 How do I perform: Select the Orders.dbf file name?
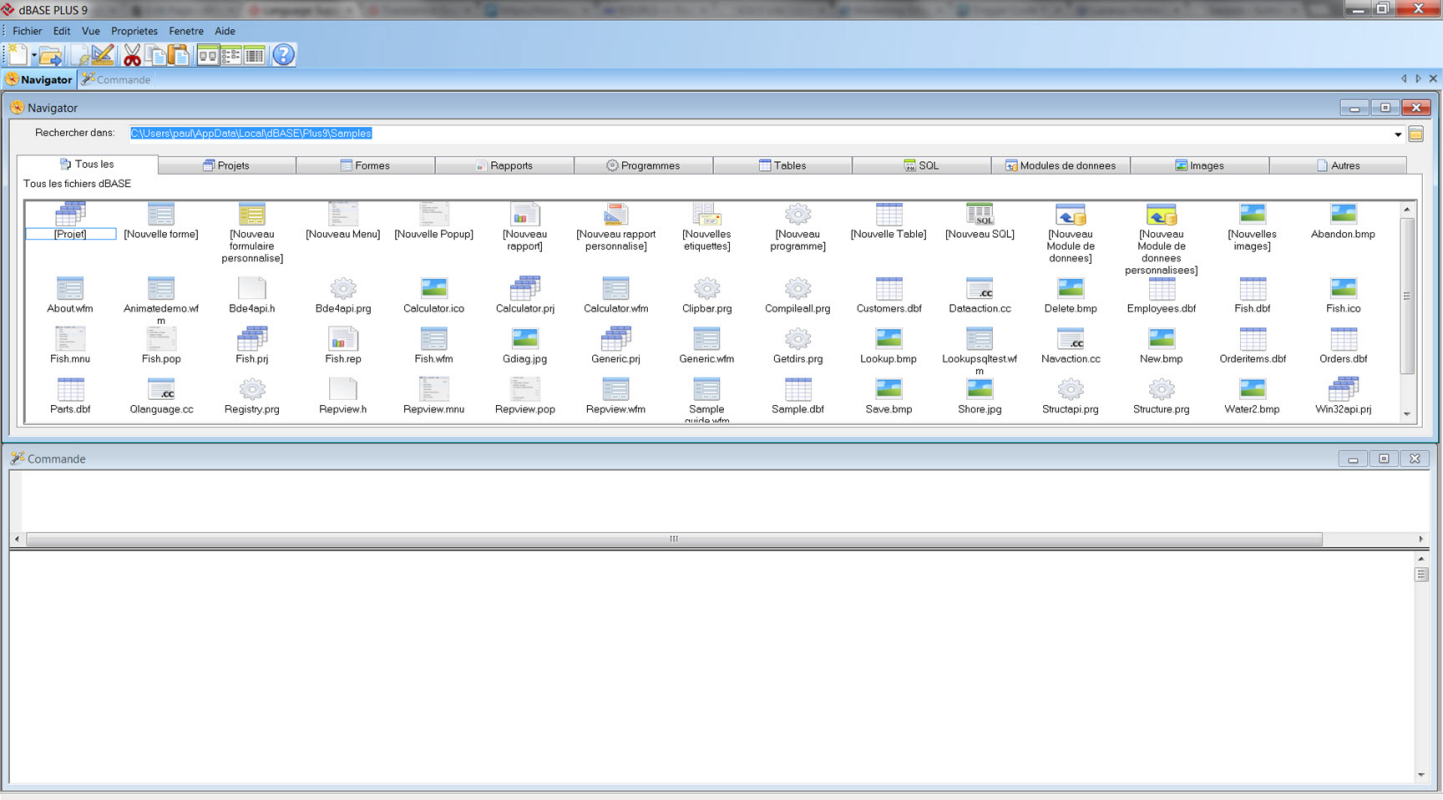click(1343, 359)
